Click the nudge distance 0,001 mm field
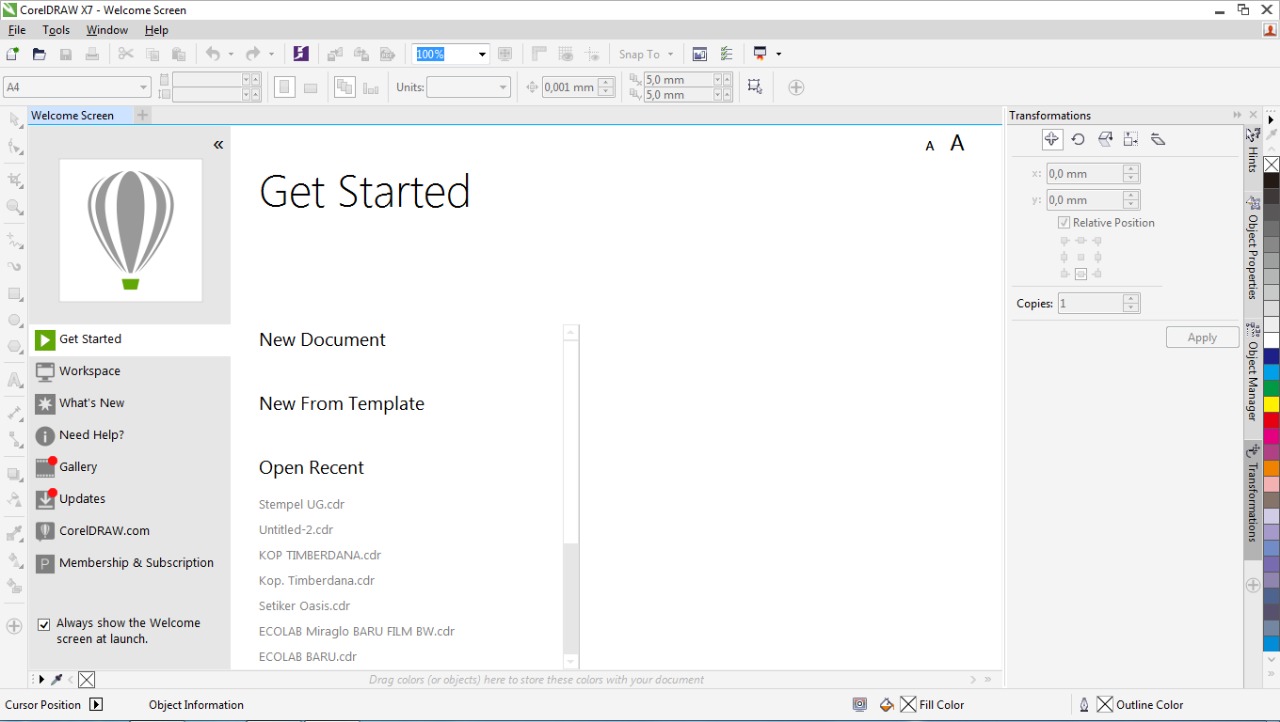The image size is (1280, 722). 570,87
